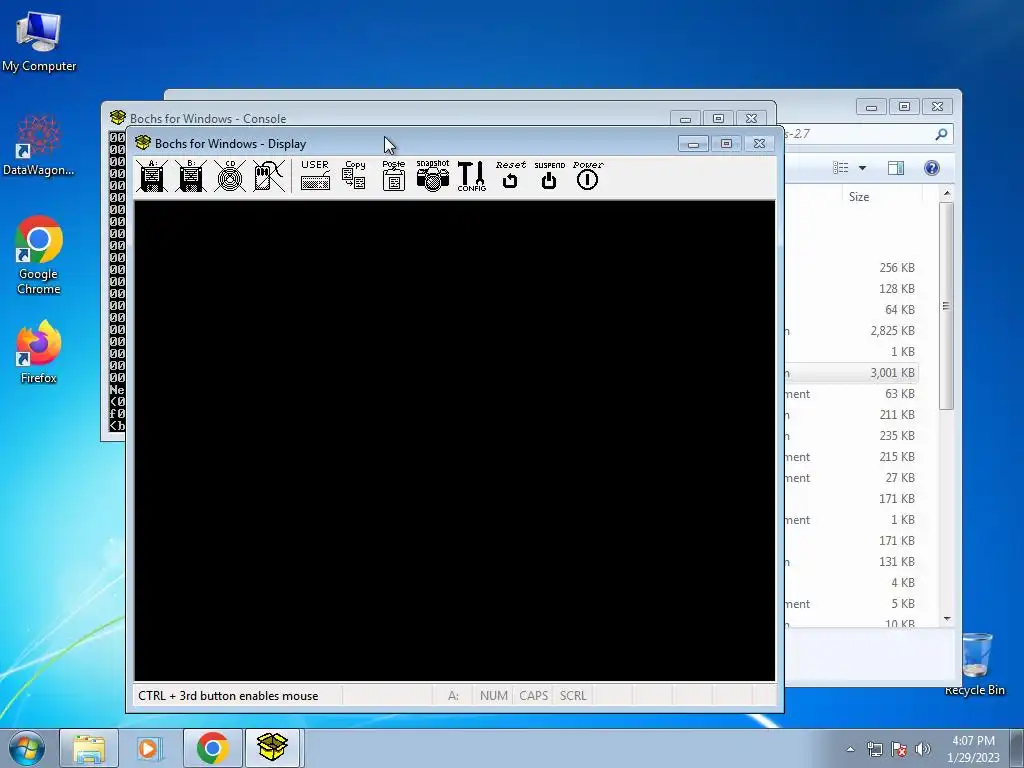Select the 215 KB file row
The image size is (1024, 768).
pyautogui.click(x=852, y=456)
